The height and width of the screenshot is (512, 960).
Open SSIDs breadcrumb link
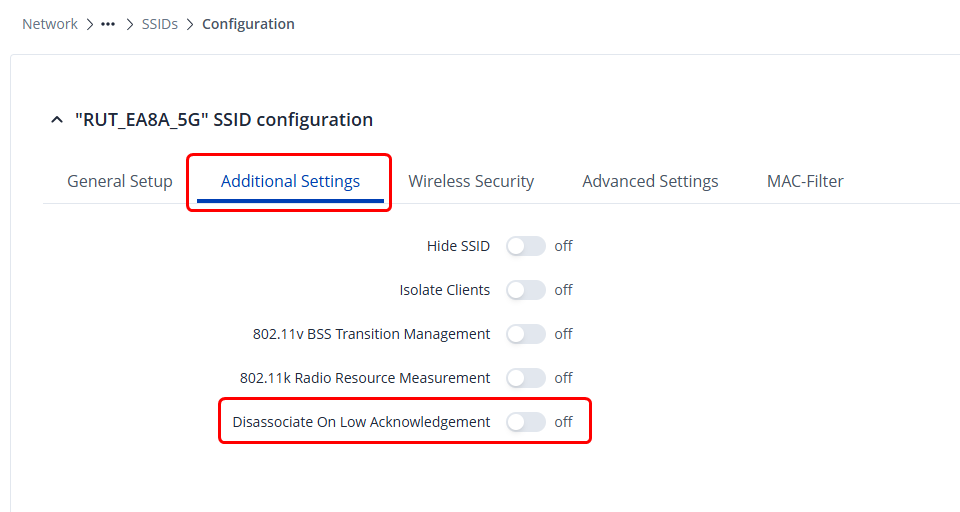click(x=160, y=24)
